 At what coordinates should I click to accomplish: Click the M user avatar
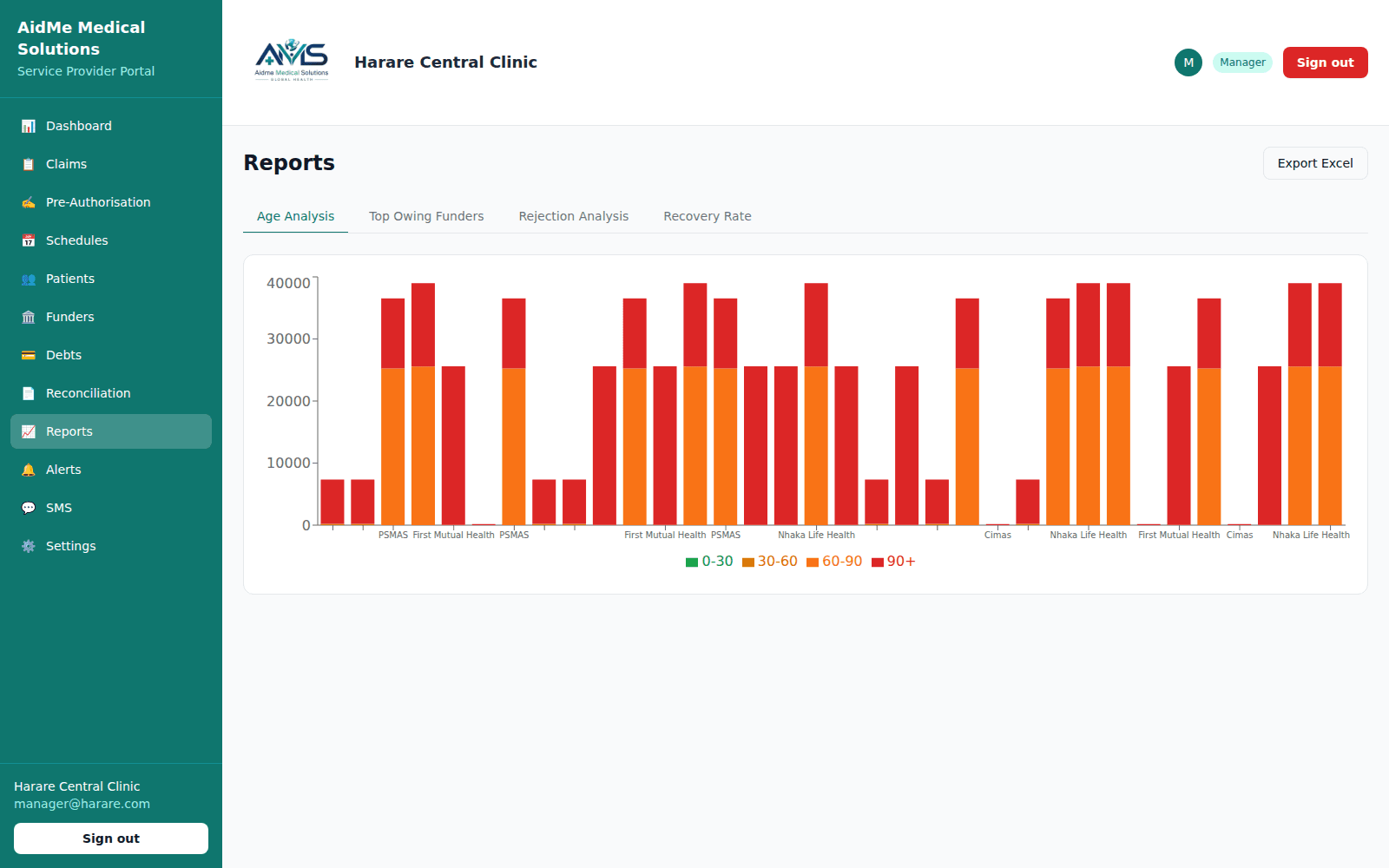[x=1188, y=62]
